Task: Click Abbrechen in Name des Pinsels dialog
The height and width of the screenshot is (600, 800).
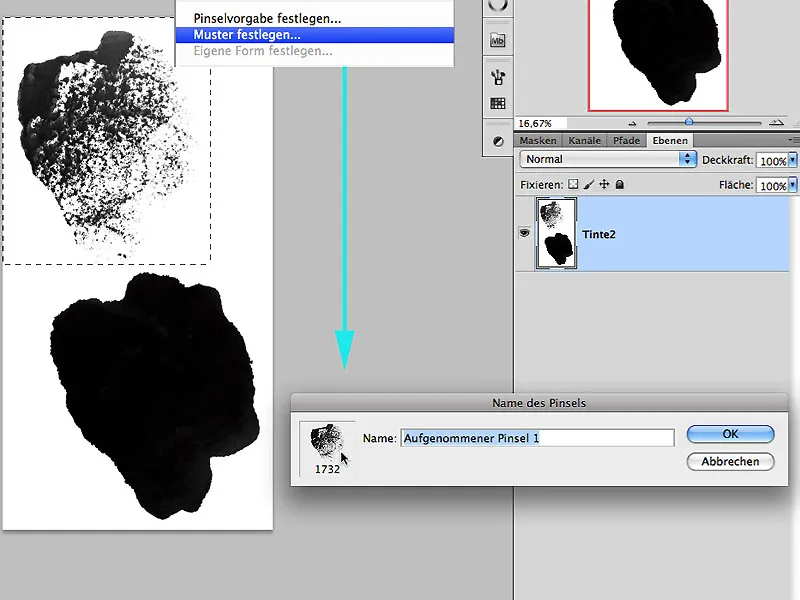Action: click(x=730, y=461)
